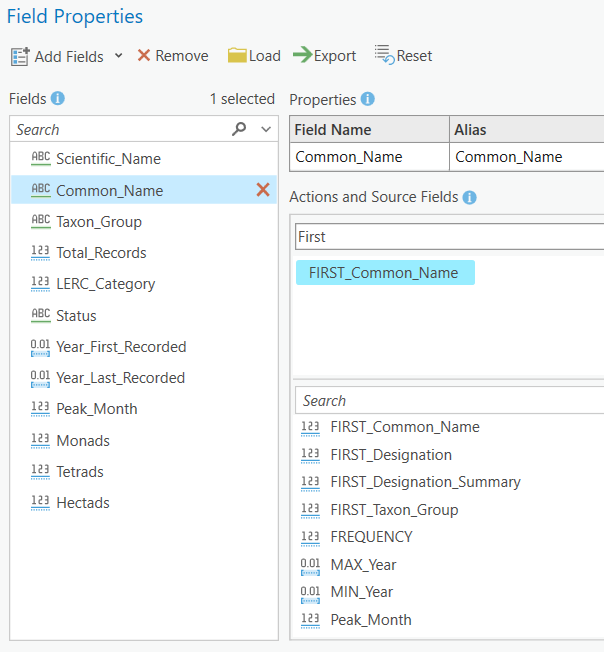Click the Export fields button
This screenshot has height=652, width=604.
324,56
